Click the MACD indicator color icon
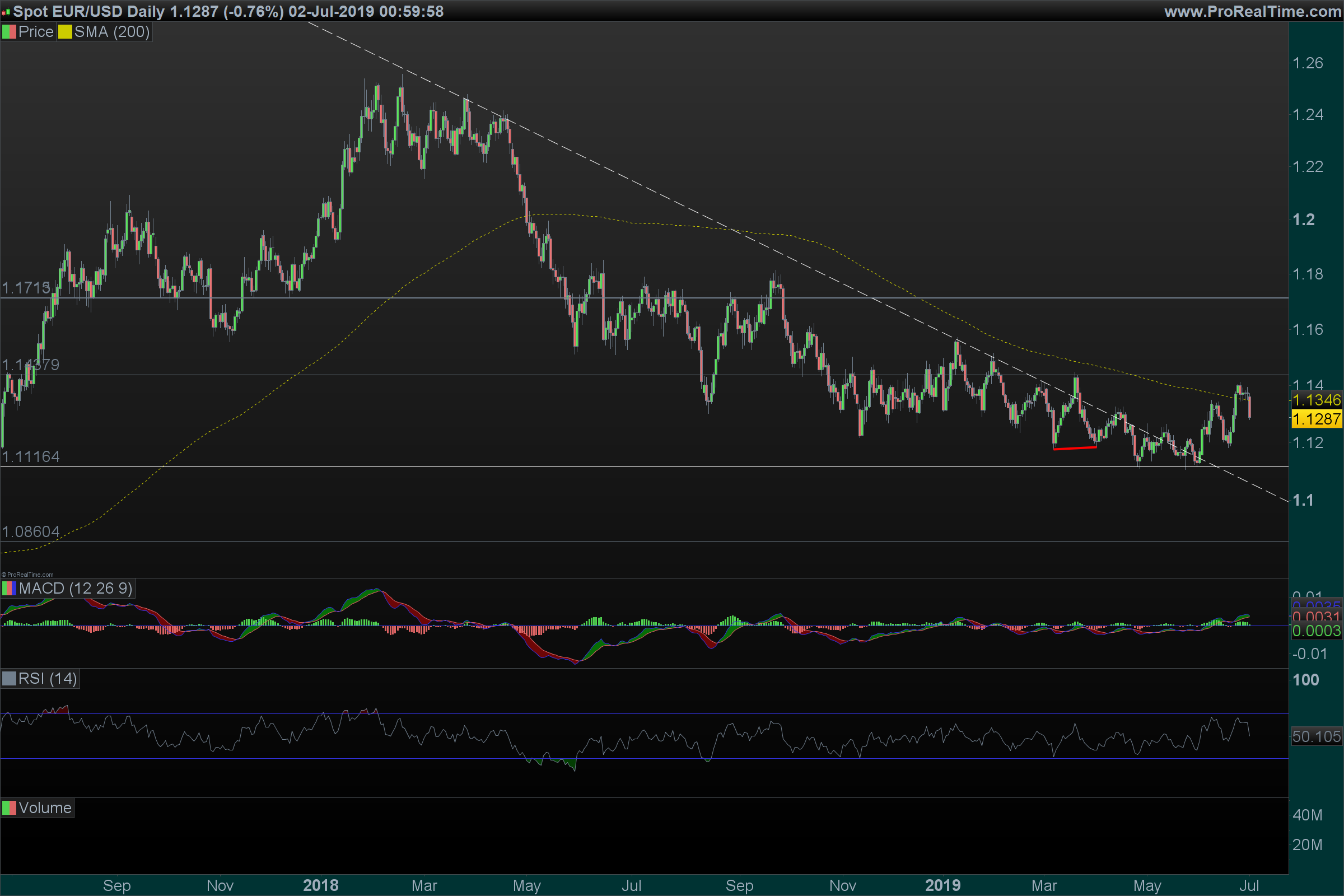 click(x=8, y=589)
